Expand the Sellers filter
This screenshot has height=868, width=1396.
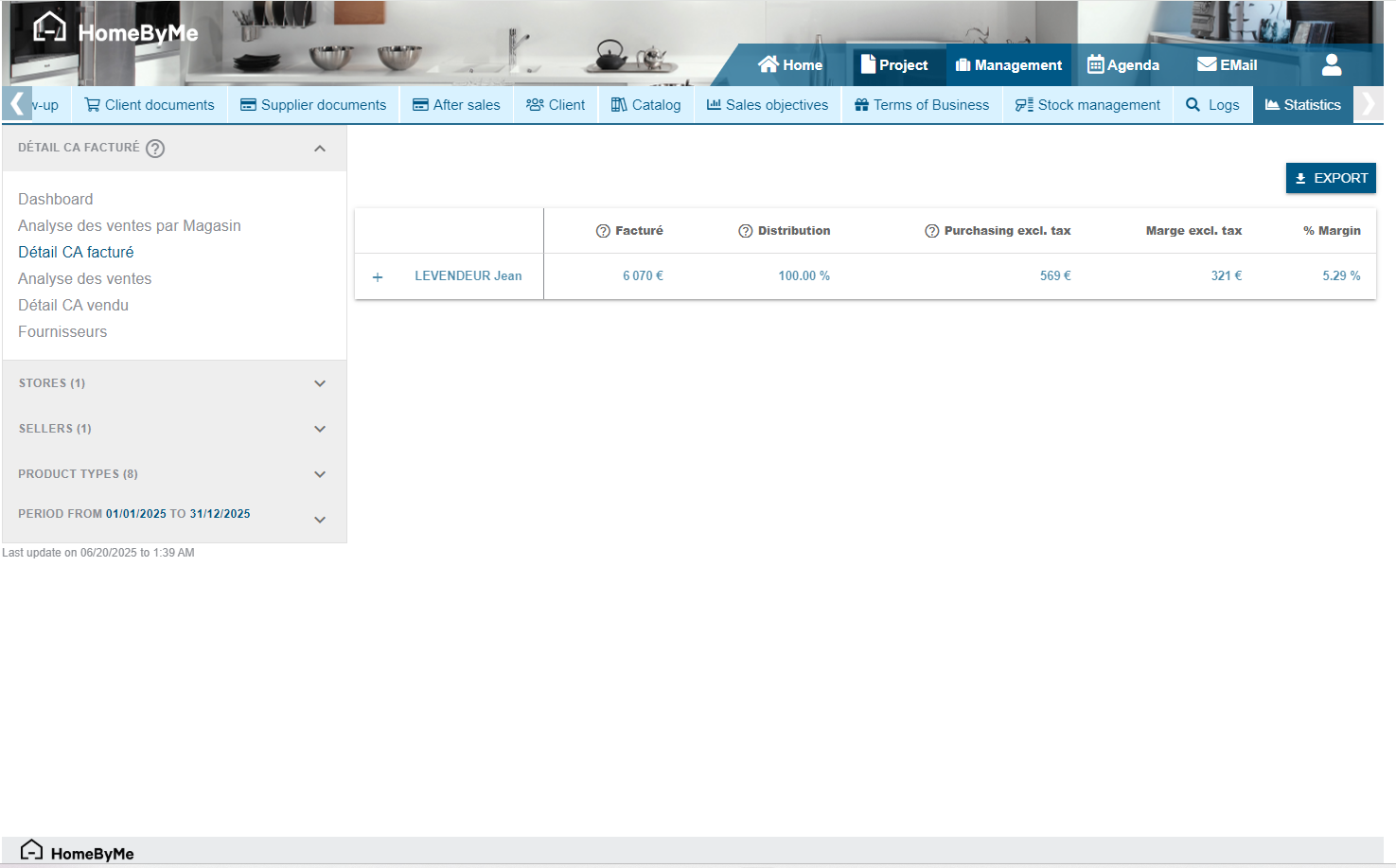coord(320,429)
